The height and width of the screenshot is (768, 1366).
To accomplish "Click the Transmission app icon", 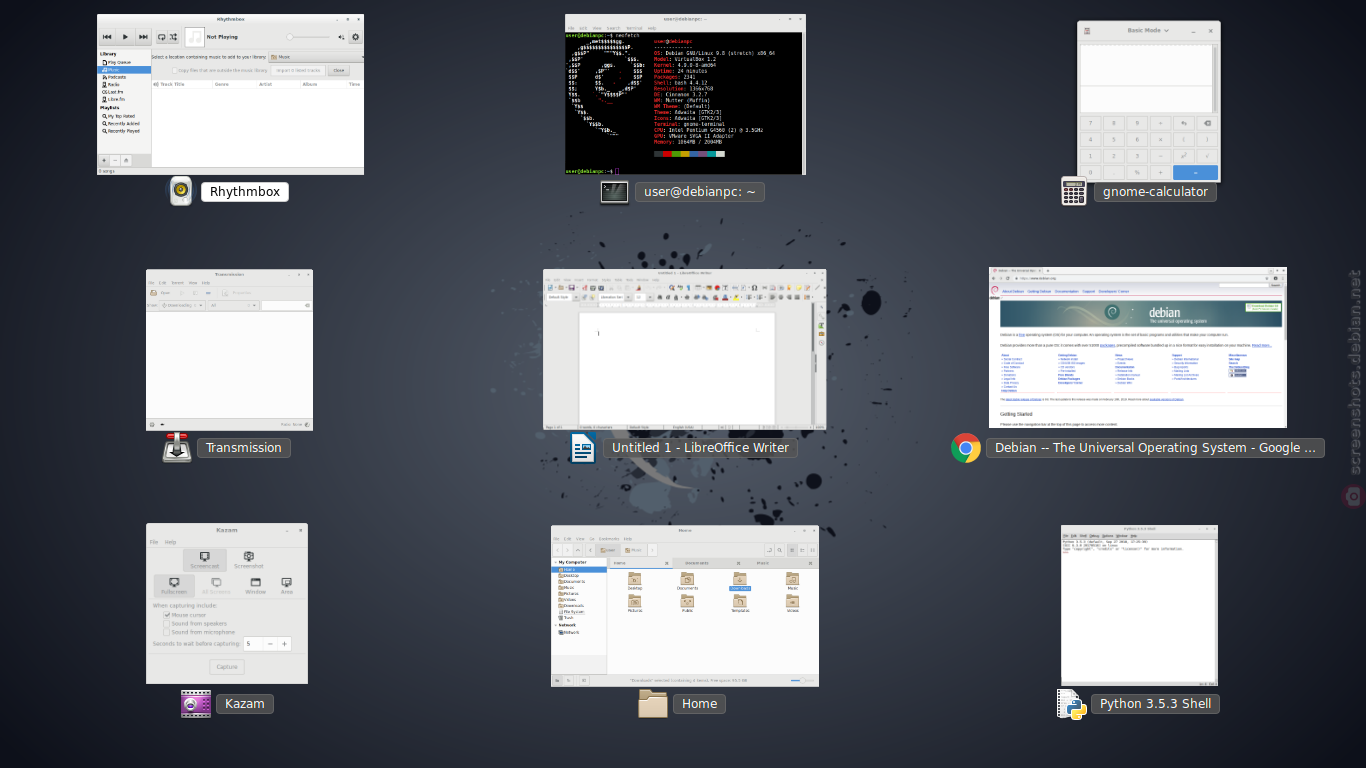I will click(x=177, y=447).
